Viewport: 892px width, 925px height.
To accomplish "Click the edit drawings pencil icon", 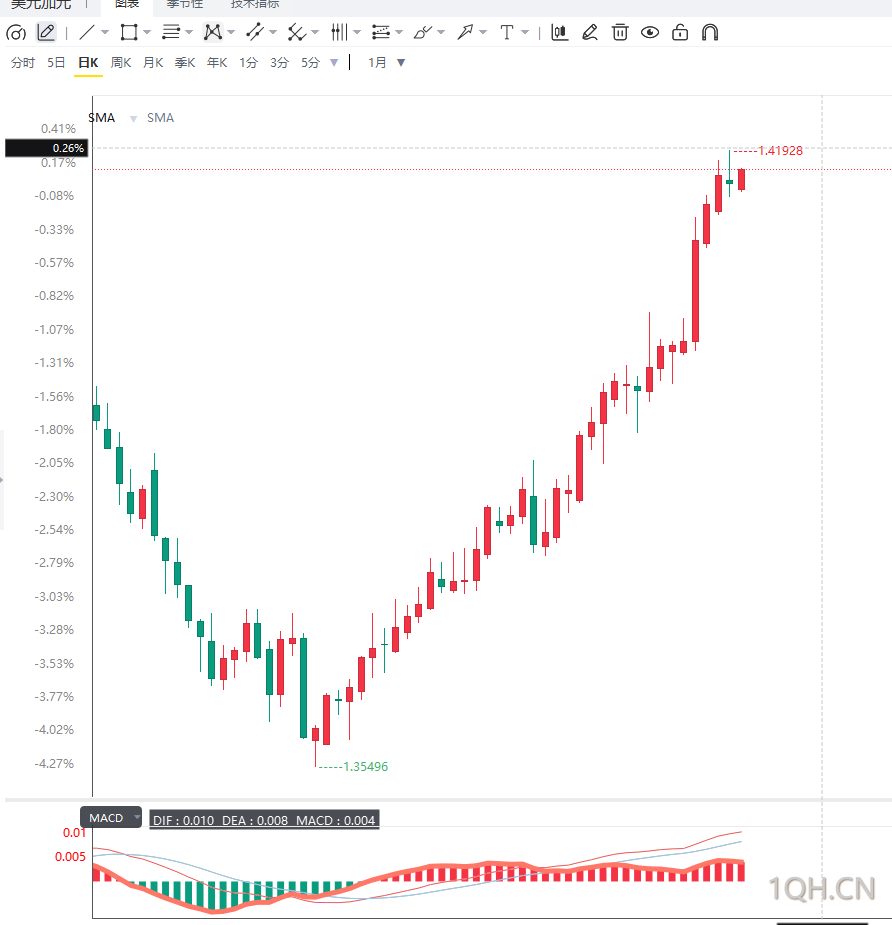I will 590,32.
